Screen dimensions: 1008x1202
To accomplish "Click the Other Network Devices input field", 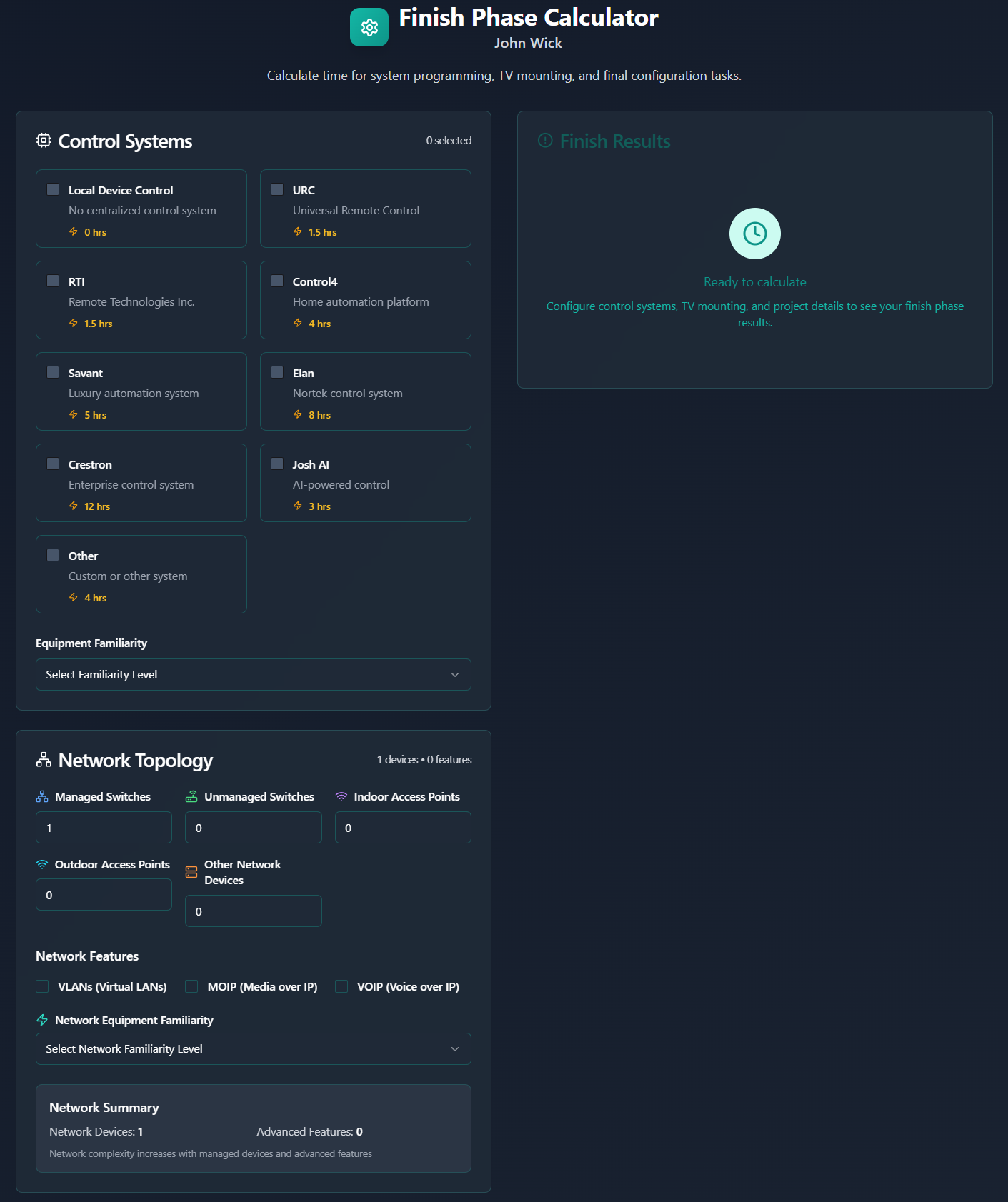I will coord(253,911).
